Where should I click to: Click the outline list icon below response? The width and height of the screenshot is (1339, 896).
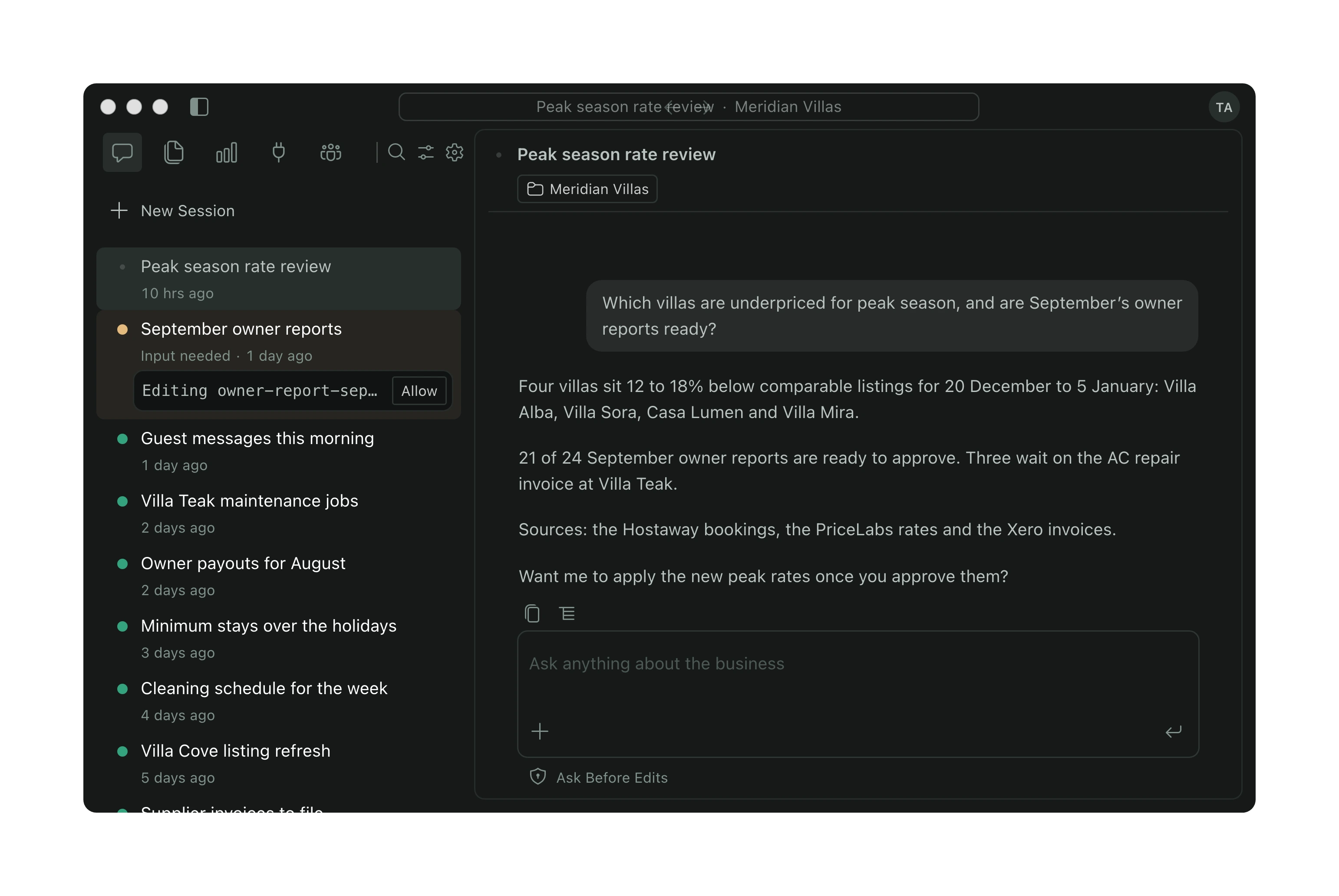tap(567, 614)
